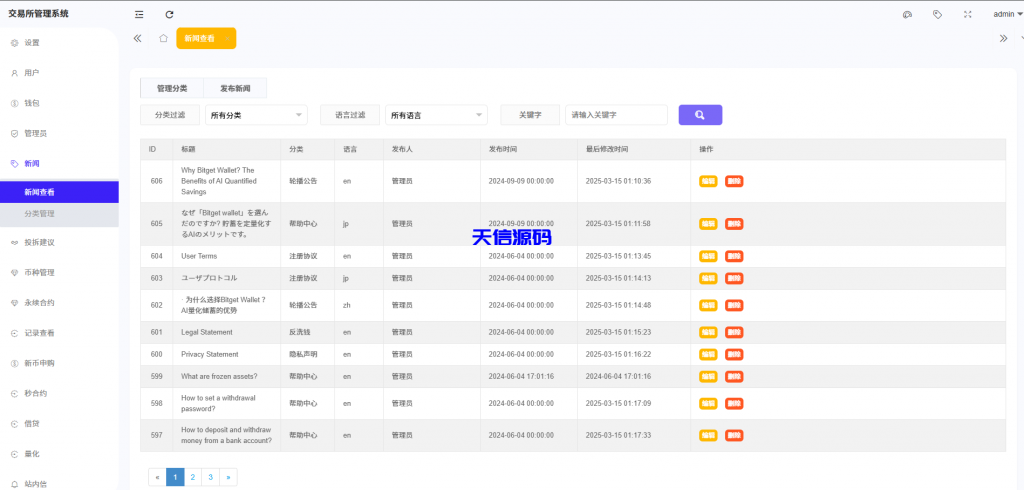This screenshot has width=1024, height=490.
Task: Edit User Terms row 604
Action: (709, 256)
